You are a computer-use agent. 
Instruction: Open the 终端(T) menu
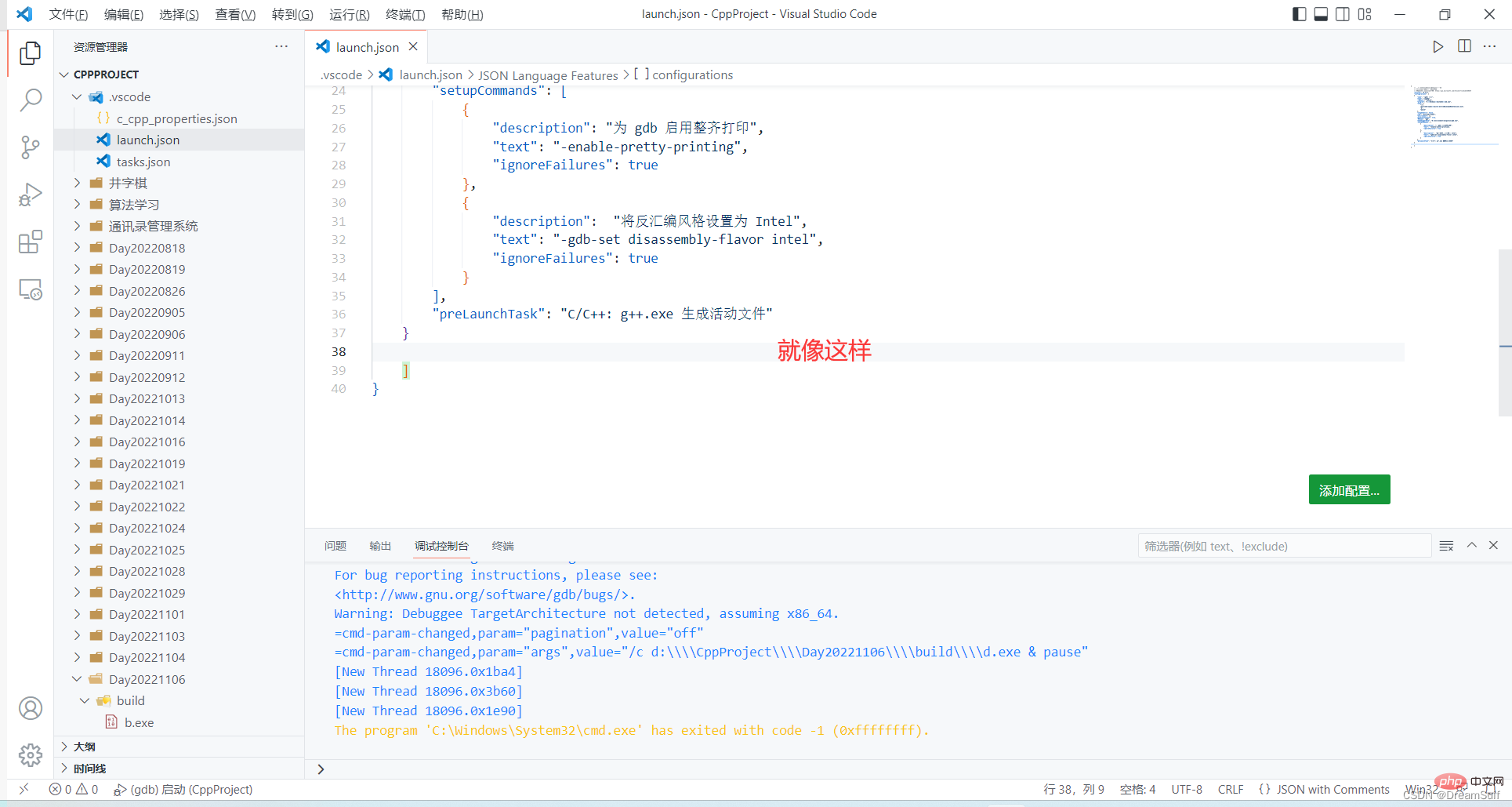[405, 14]
